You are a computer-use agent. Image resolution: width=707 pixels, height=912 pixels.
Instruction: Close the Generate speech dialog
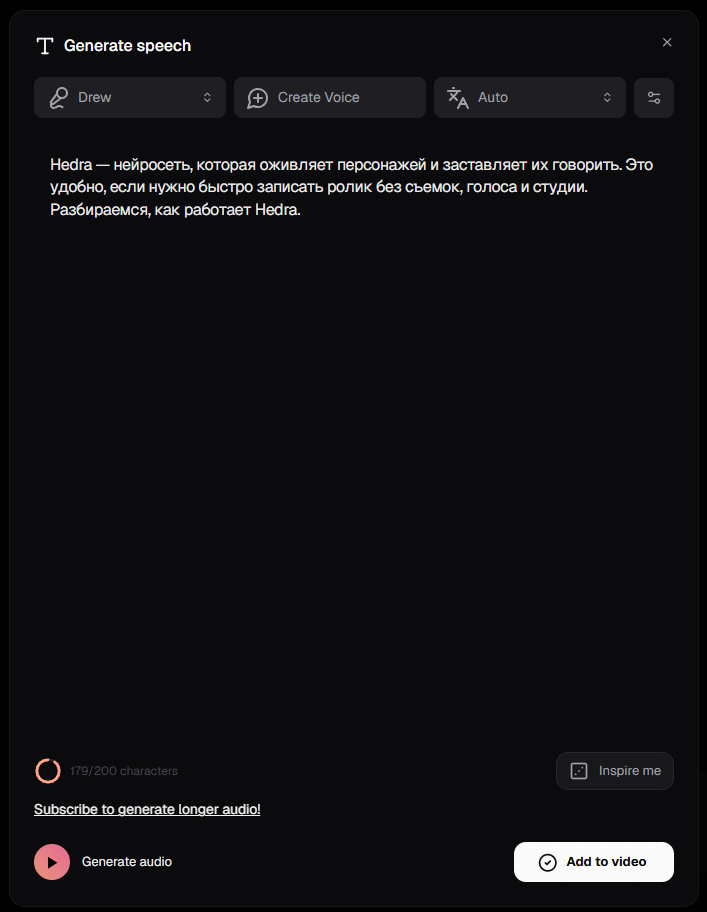667,42
